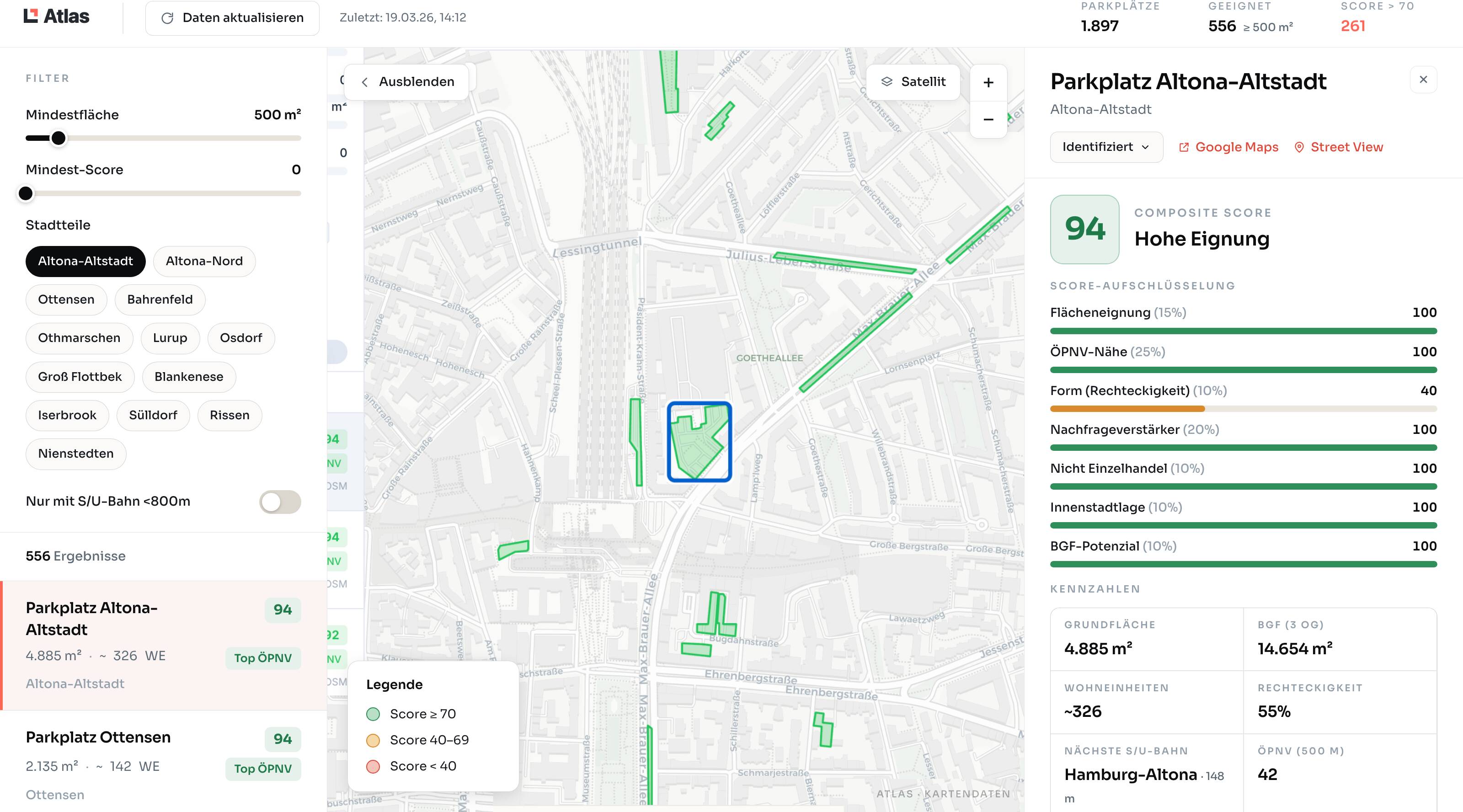Toggle Nur mit S/U-Bahn <800m switch
The image size is (1463, 812).
click(280, 502)
